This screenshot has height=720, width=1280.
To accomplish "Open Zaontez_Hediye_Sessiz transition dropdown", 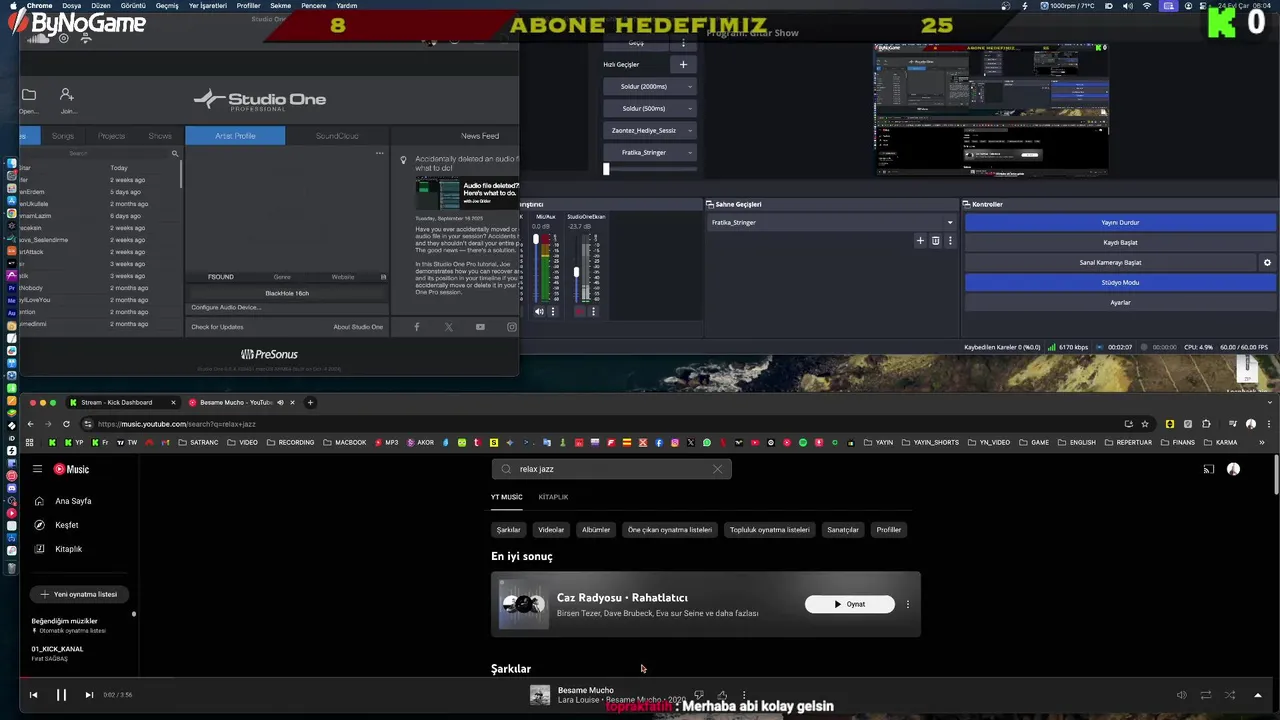I will (649, 130).
